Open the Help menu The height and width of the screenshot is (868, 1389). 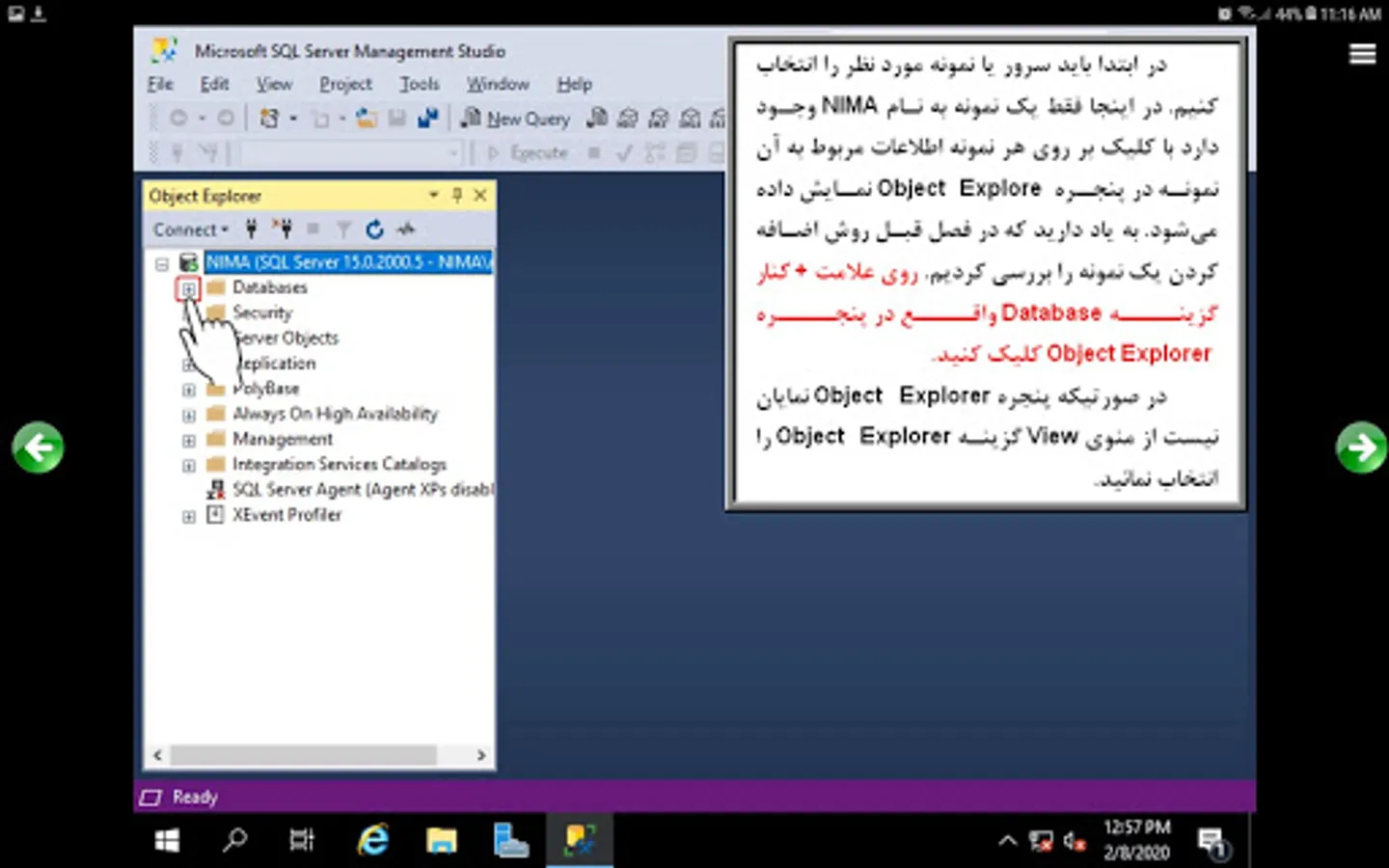pyautogui.click(x=574, y=84)
